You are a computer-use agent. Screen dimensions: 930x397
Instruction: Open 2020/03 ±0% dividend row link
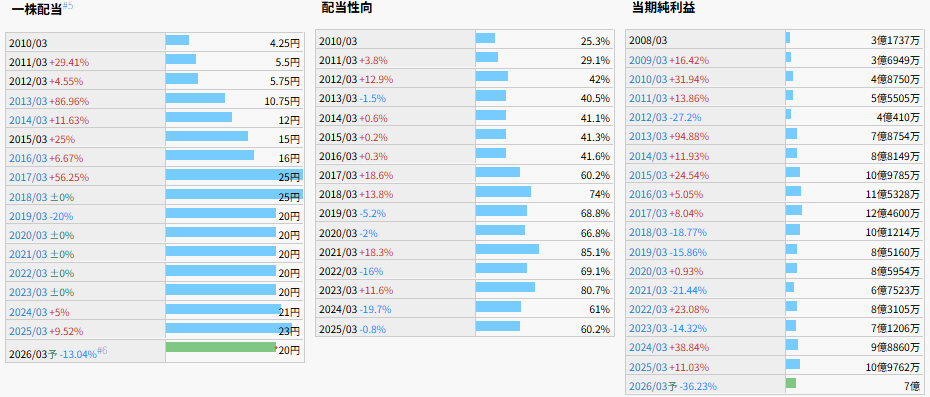pyautogui.click(x=28, y=235)
